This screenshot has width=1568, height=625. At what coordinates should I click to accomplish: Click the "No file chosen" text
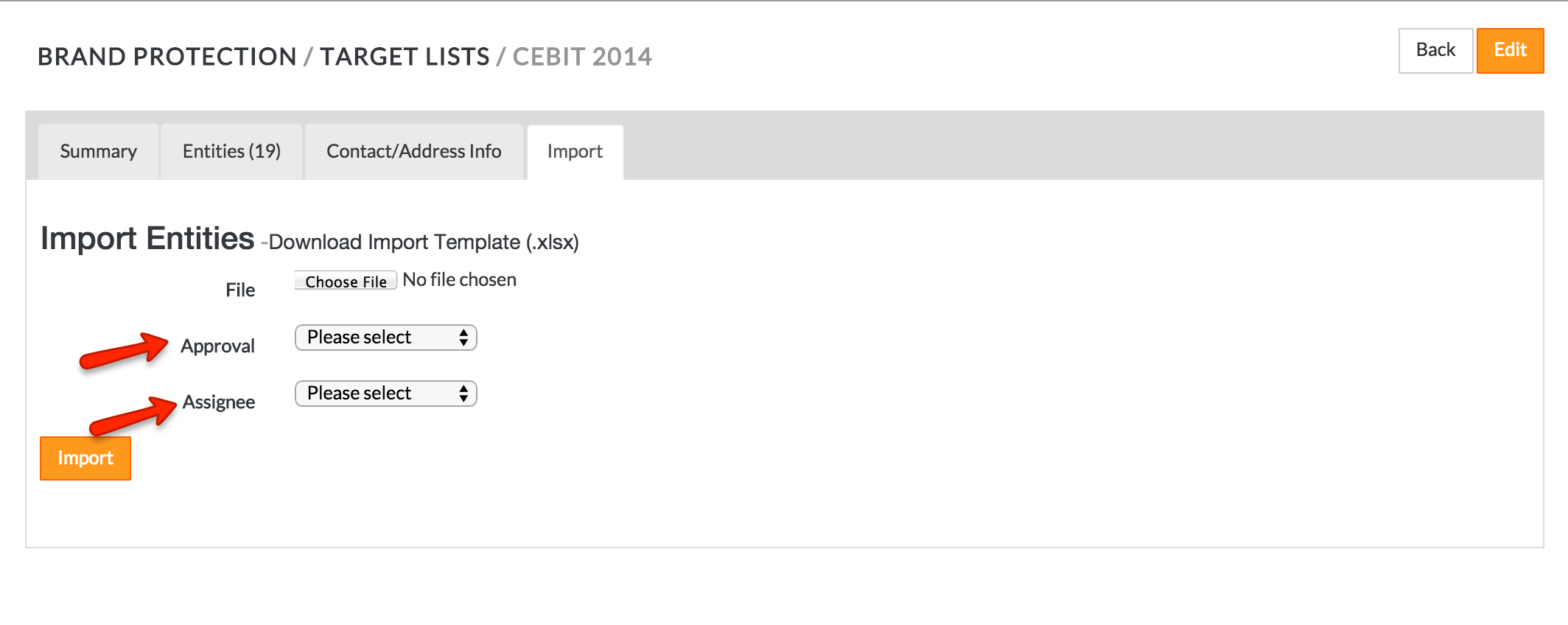(459, 280)
